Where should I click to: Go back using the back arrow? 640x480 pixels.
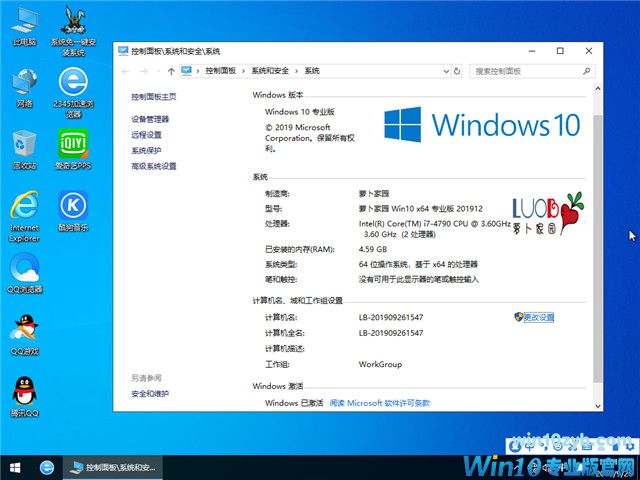[x=125, y=71]
